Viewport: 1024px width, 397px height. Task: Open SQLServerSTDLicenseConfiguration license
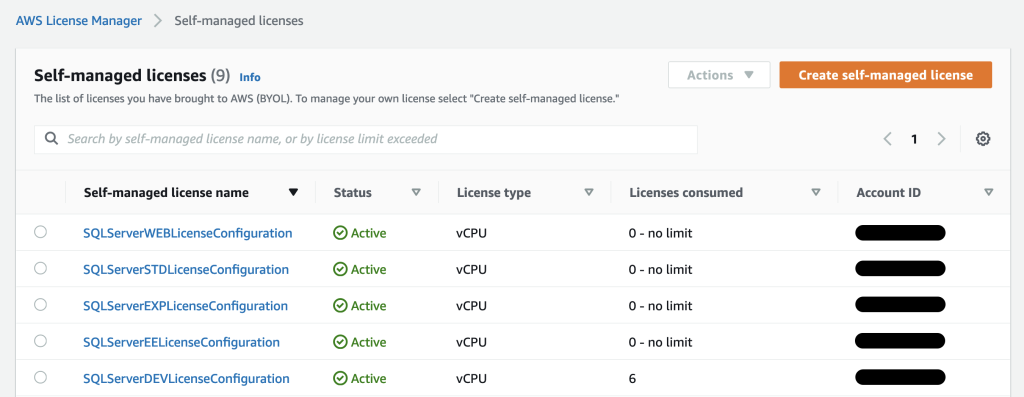point(186,270)
